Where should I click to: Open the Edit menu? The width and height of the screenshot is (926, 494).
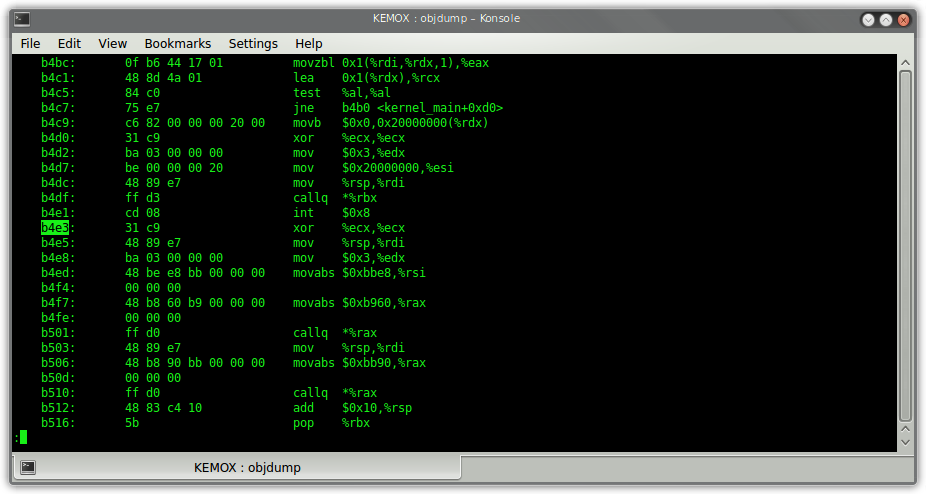coord(69,44)
